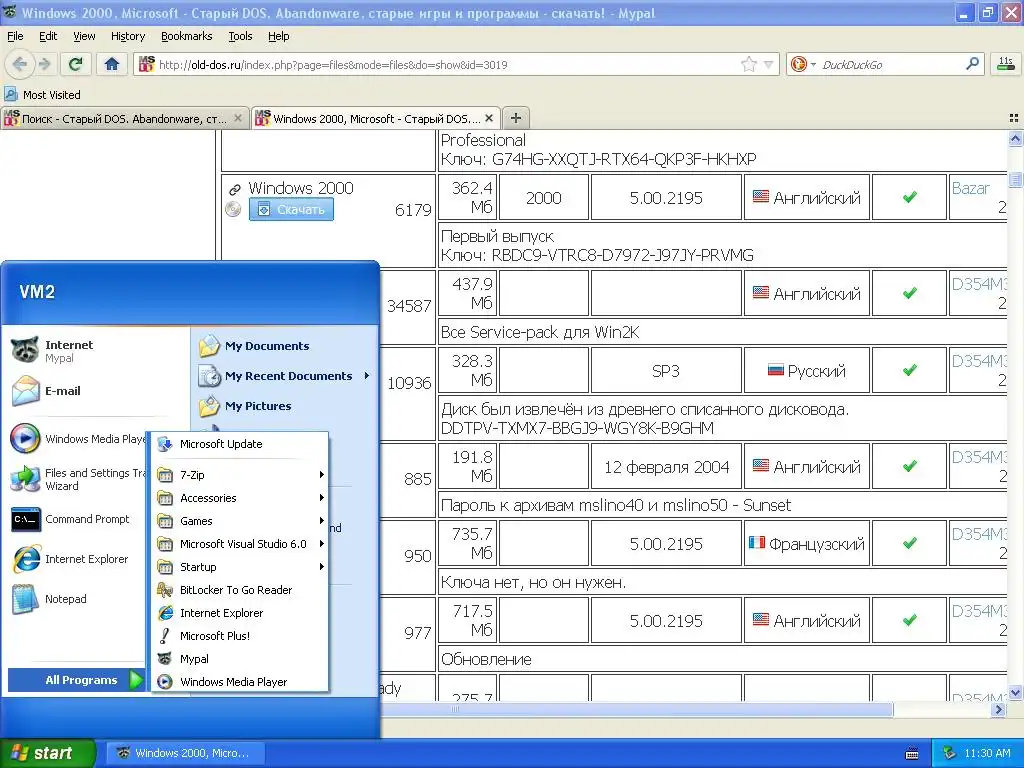1024x768 pixels.
Task: Click vertical scrollbar up arrow
Action: coord(1015,138)
